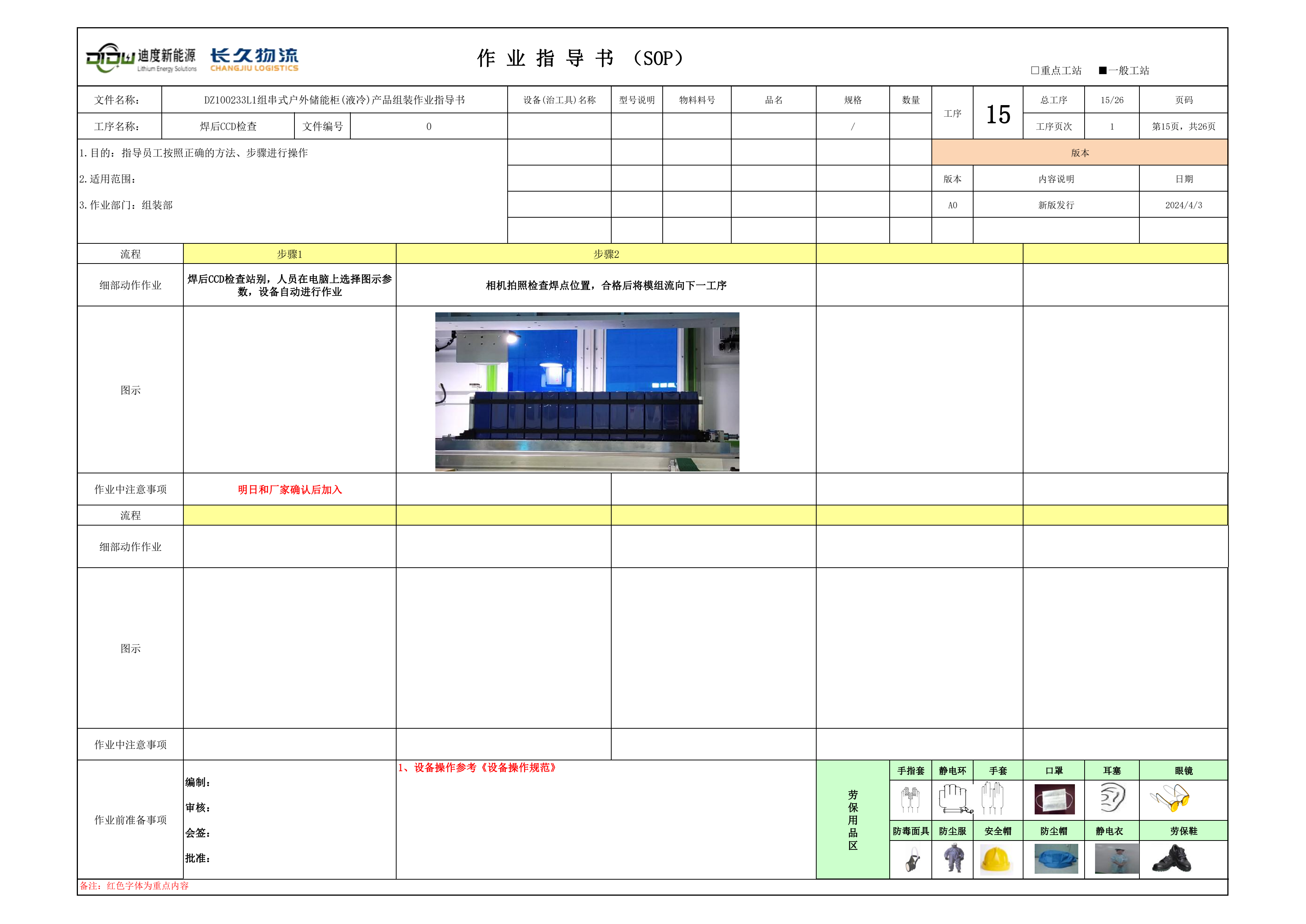Click the 迪度新能源 company logo
The height and width of the screenshot is (924, 1306).
(x=141, y=59)
